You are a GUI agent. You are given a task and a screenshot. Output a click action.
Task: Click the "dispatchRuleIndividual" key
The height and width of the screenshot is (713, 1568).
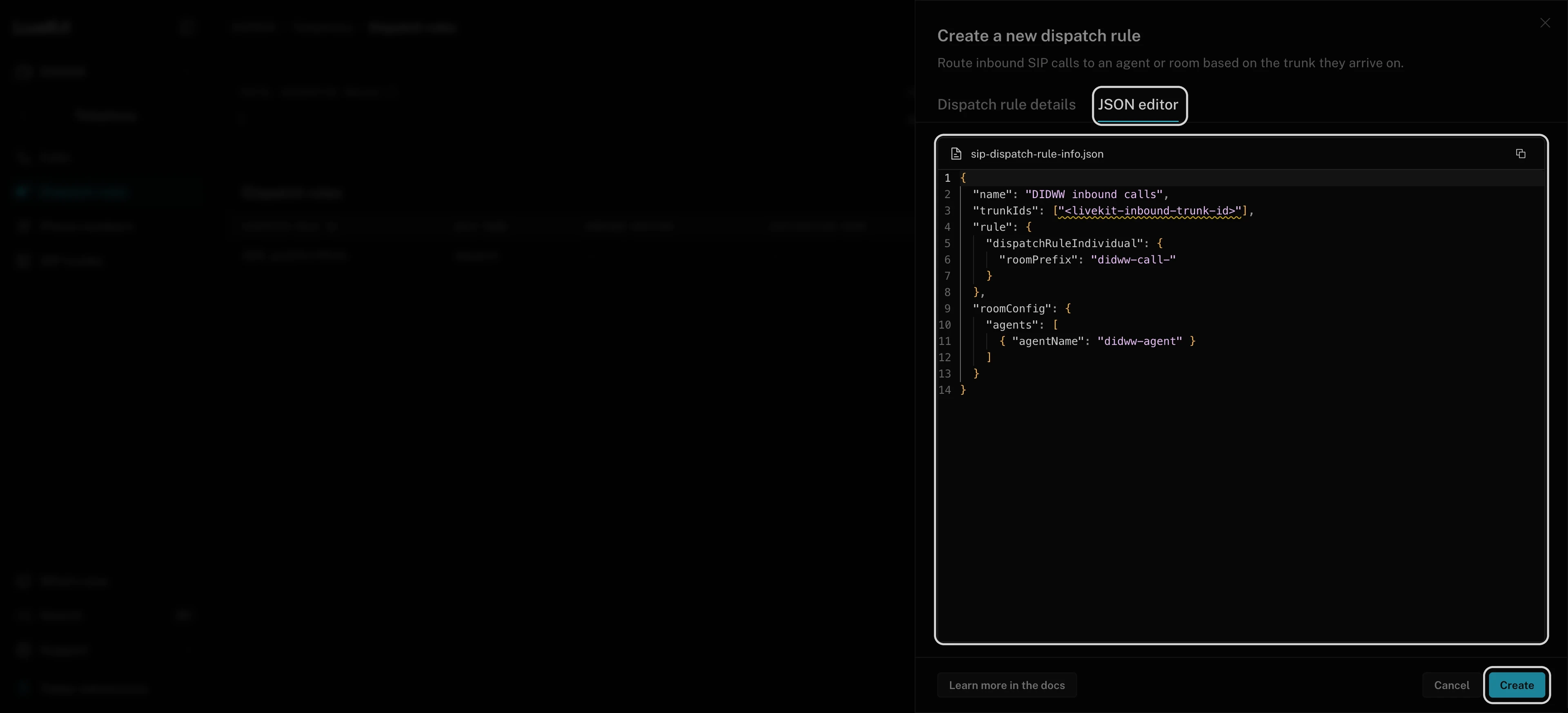[x=1064, y=243]
